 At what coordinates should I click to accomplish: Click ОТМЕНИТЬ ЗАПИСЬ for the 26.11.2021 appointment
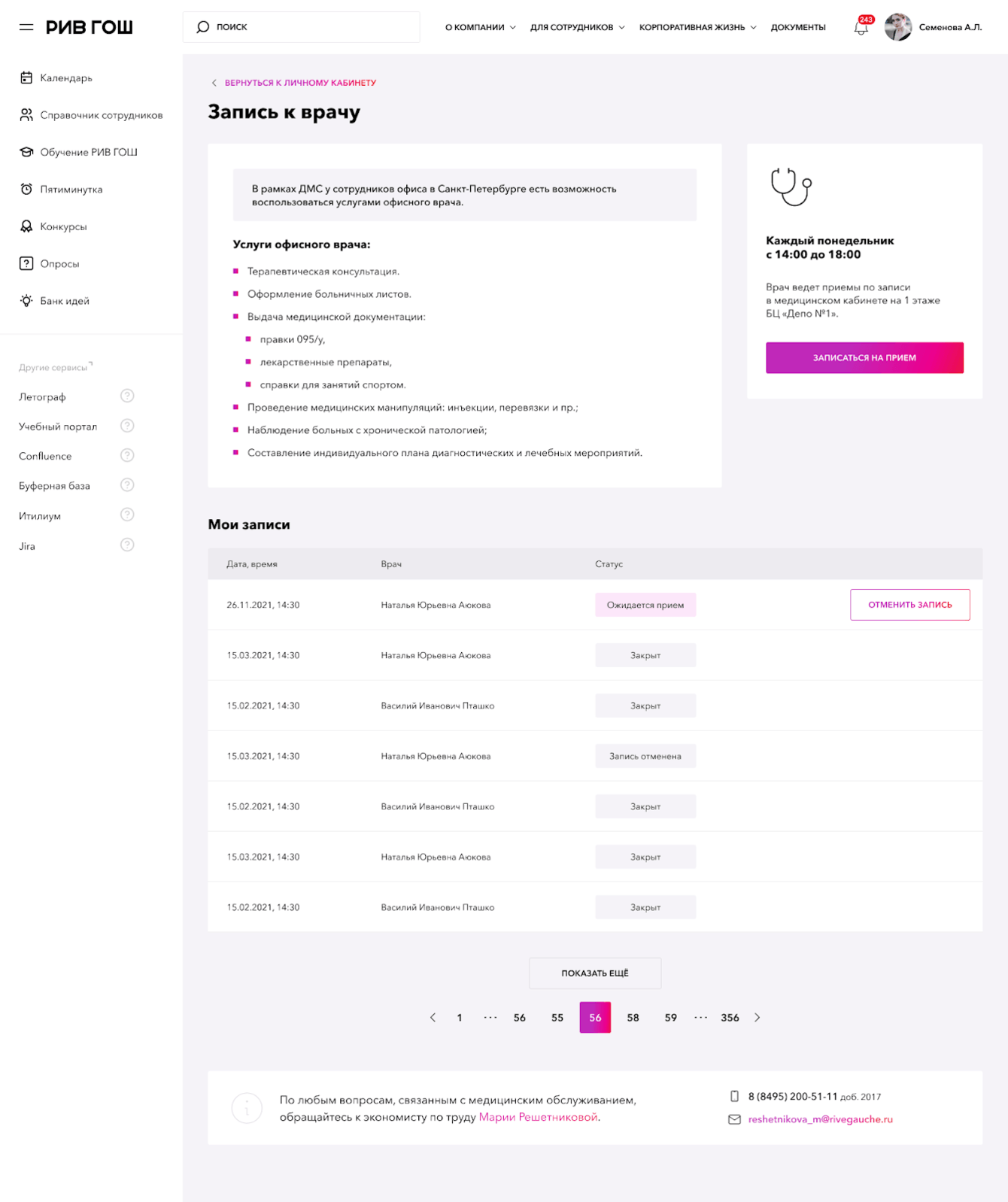[909, 605]
